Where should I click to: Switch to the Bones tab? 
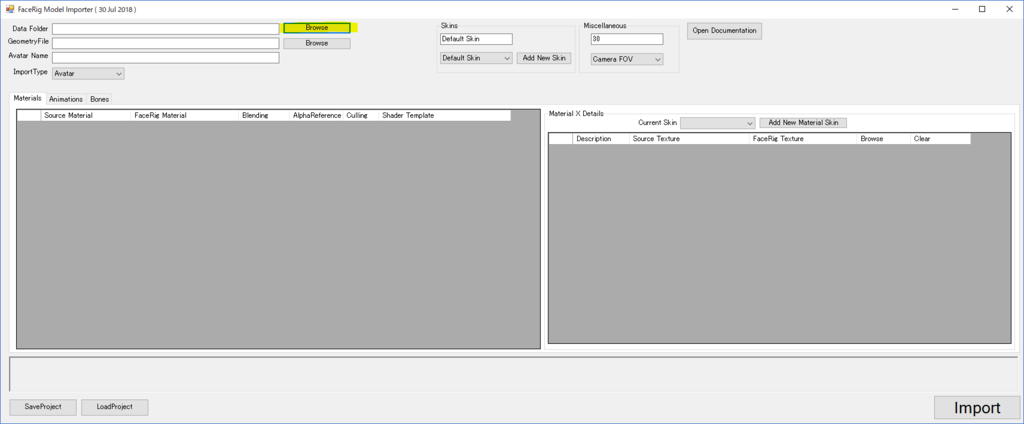click(x=100, y=99)
